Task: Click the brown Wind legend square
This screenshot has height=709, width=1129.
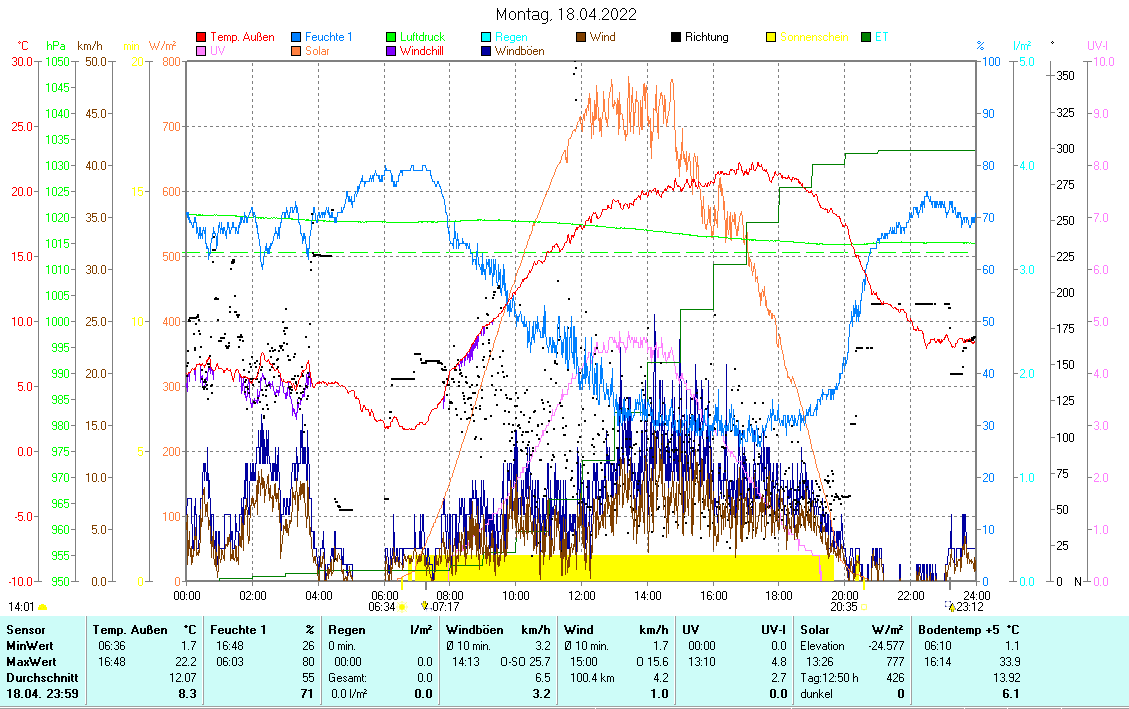Action: coord(581,37)
